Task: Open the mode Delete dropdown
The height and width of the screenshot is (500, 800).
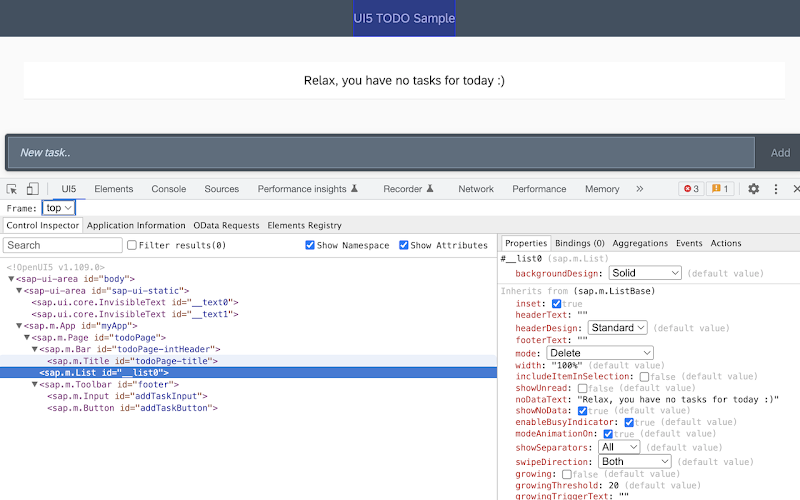Action: click(600, 353)
